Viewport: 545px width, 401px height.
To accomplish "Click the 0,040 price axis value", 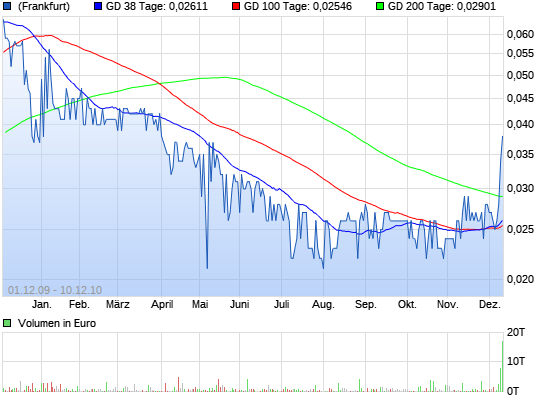I will point(520,124).
